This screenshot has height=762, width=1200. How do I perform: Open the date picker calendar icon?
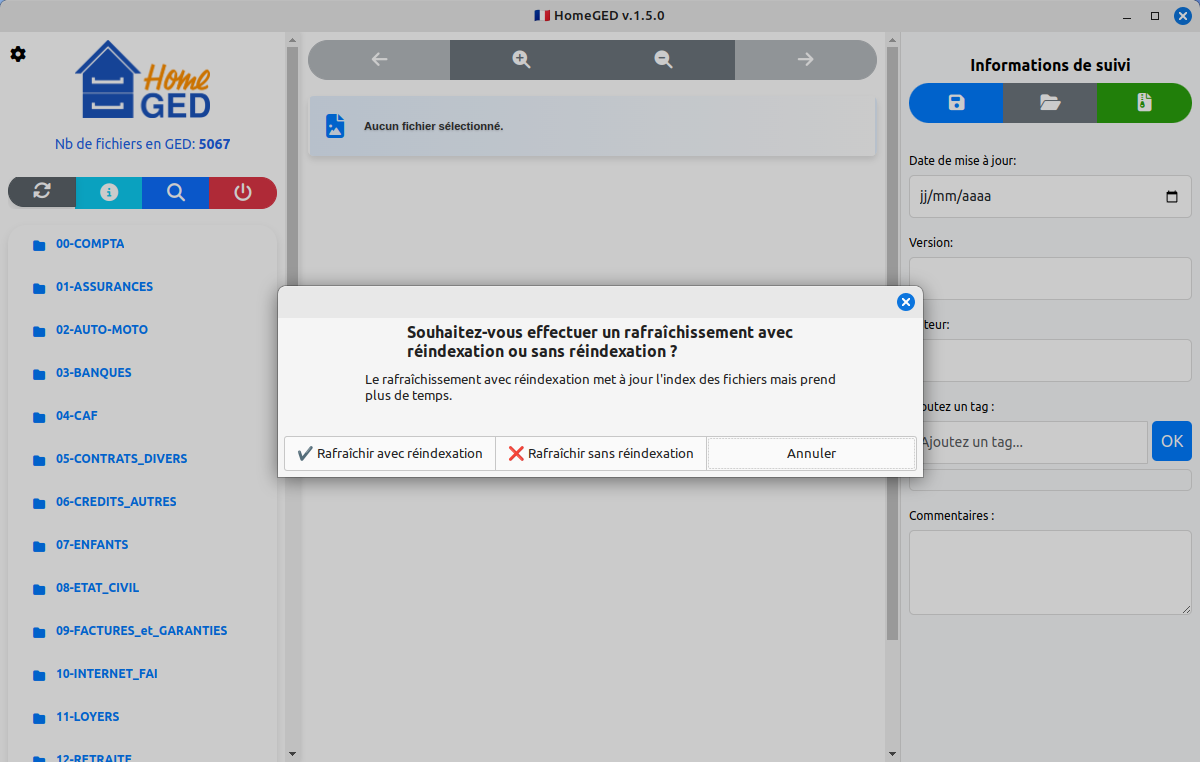[x=1172, y=197]
